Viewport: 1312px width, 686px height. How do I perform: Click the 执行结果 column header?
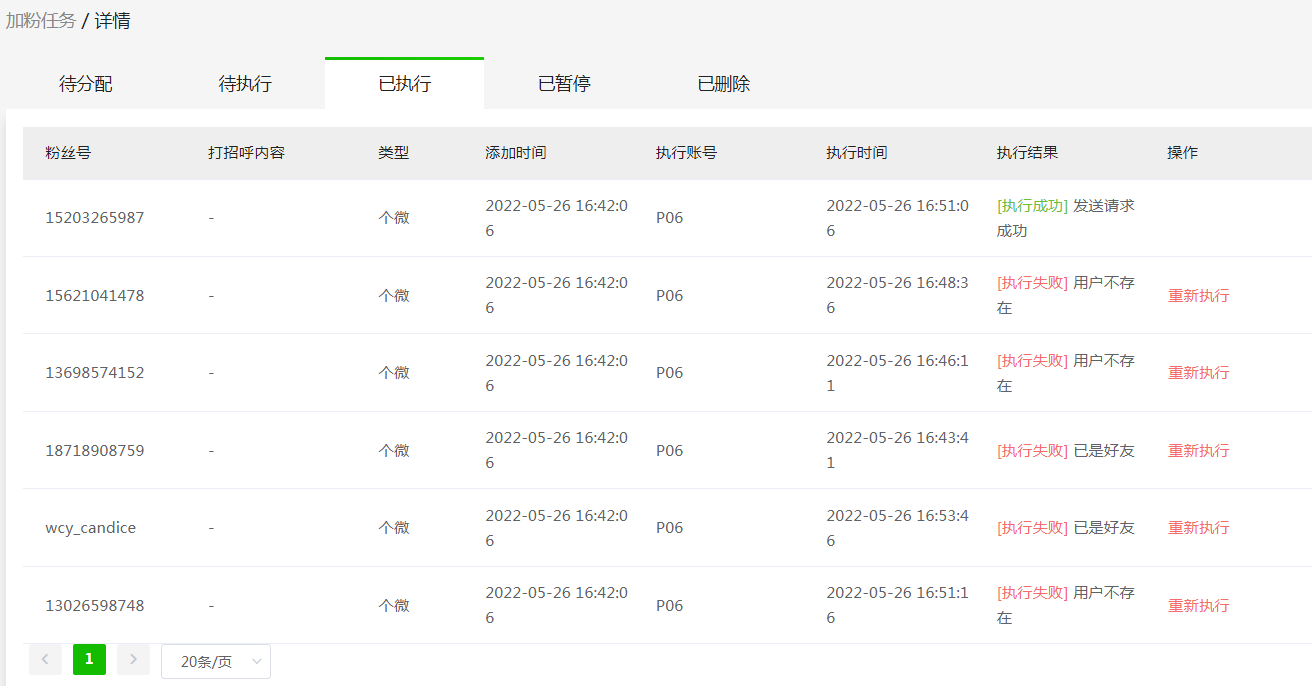(x=1027, y=153)
